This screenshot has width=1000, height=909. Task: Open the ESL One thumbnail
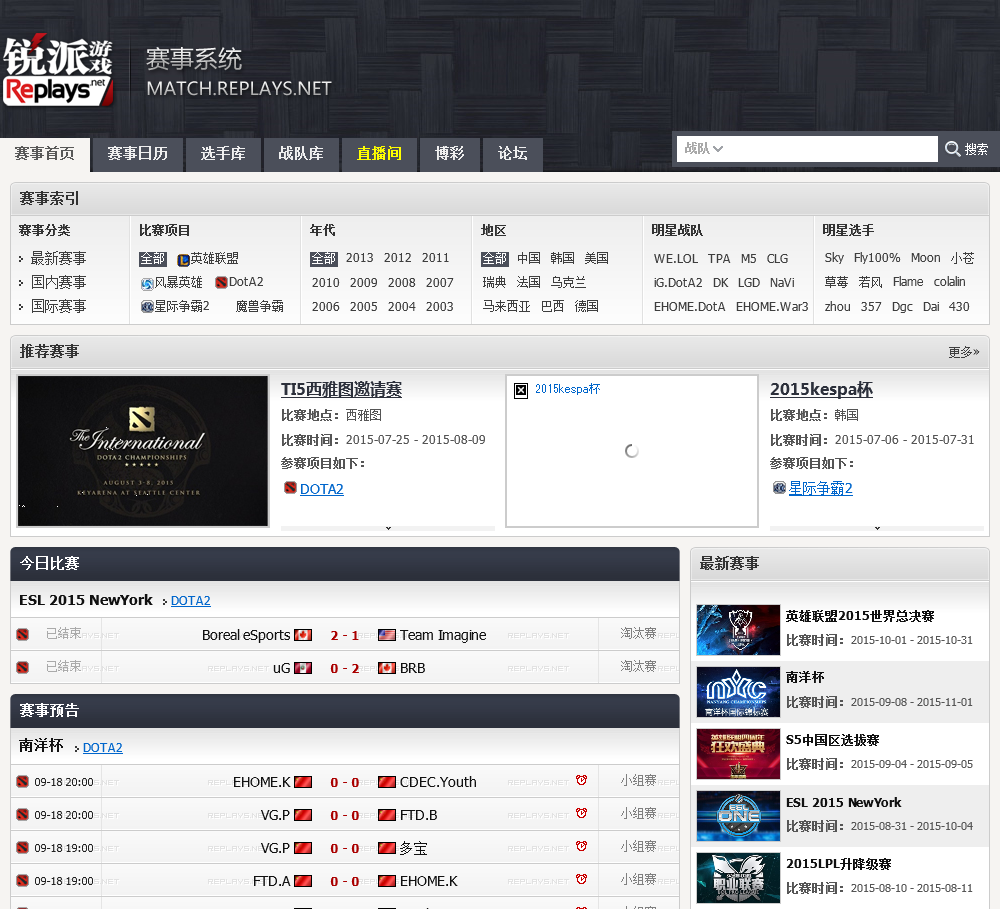click(x=738, y=816)
